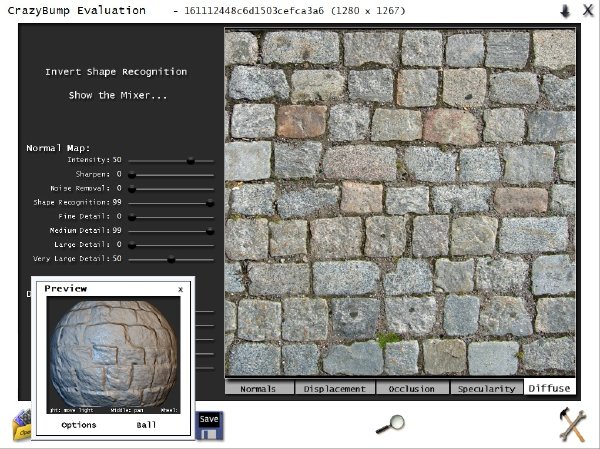
Task: Switch to the Displacement tab
Action: click(335, 388)
